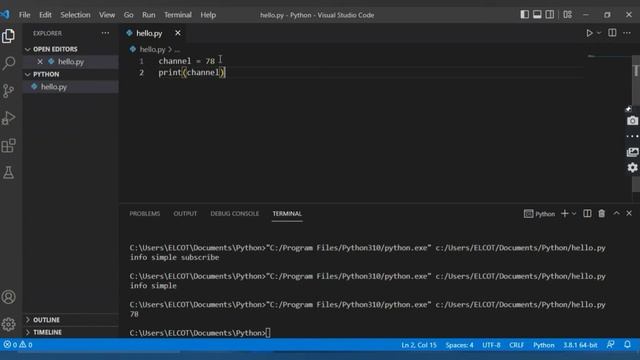This screenshot has width=640, height=360.
Task: Change indentation via Spaces: 4
Action: [459, 345]
